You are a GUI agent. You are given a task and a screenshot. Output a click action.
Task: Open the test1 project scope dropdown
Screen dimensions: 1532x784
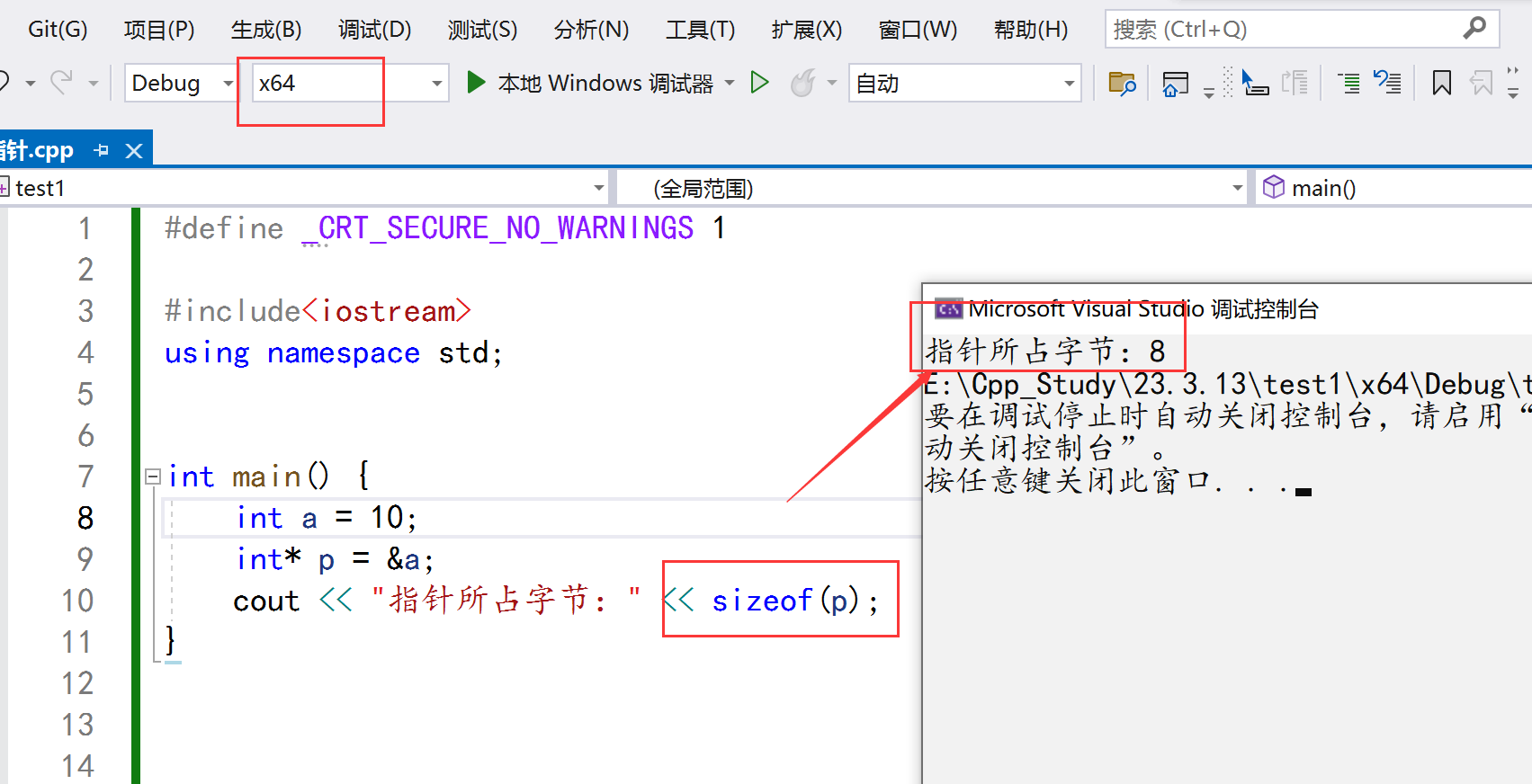304,188
